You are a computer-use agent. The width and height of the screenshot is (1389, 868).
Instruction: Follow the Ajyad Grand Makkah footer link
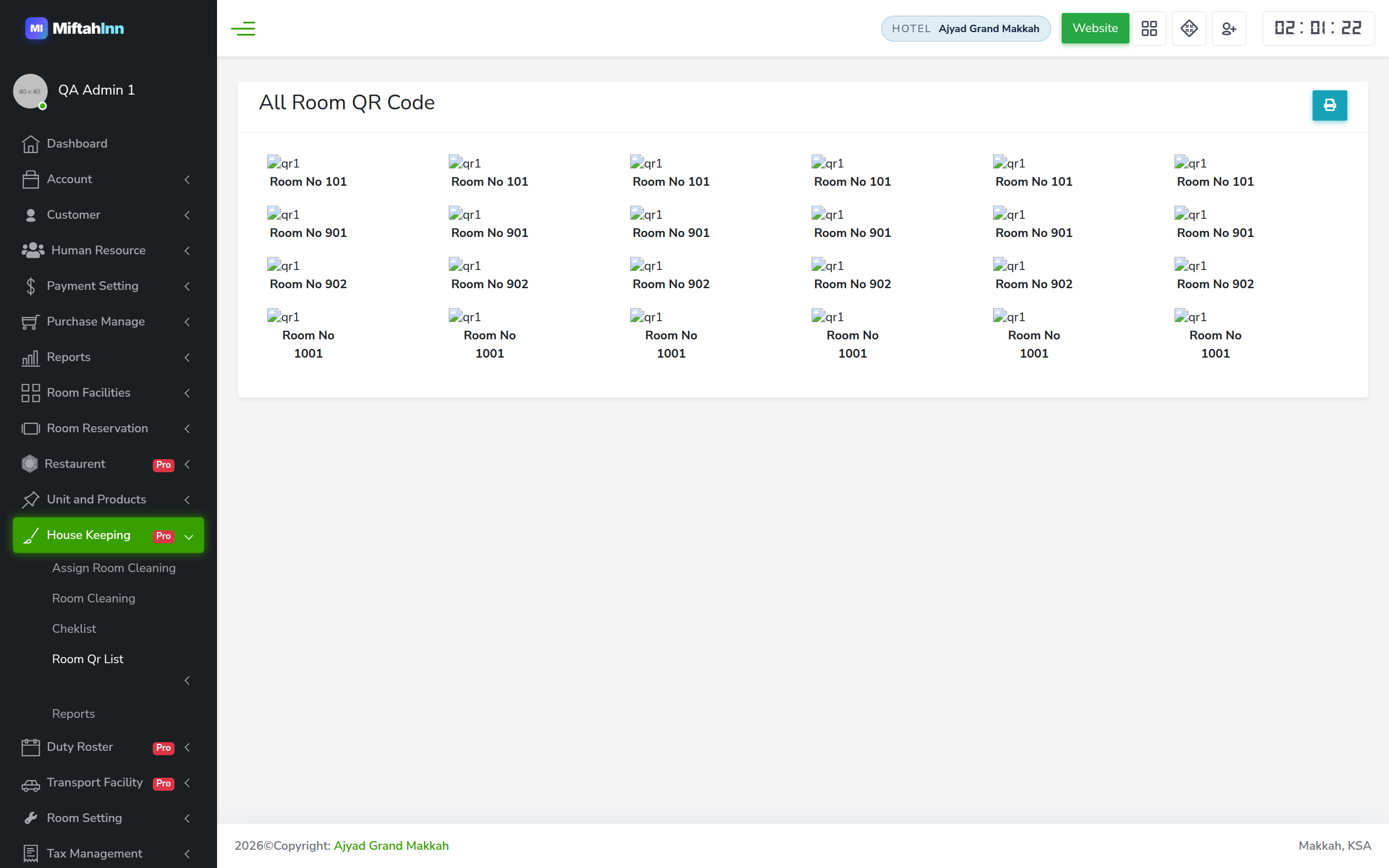tap(391, 845)
